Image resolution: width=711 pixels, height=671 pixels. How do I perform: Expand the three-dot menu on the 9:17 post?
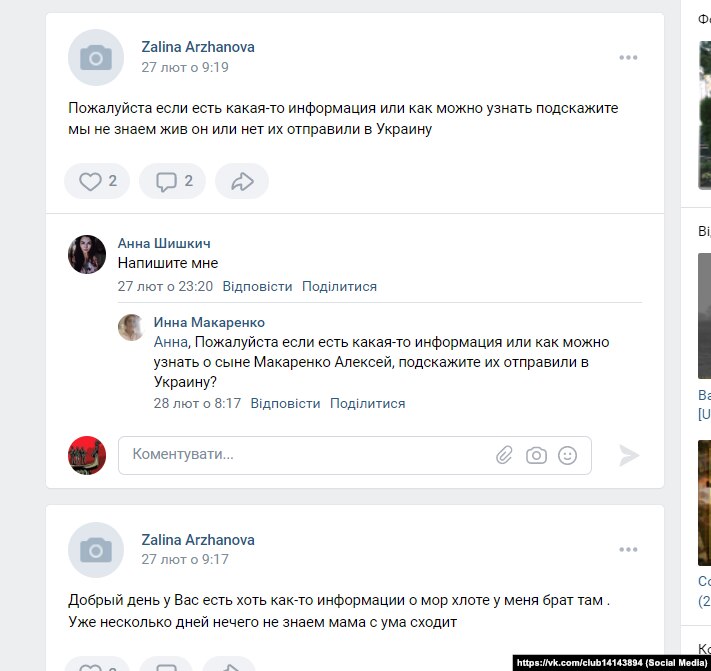tap(628, 549)
